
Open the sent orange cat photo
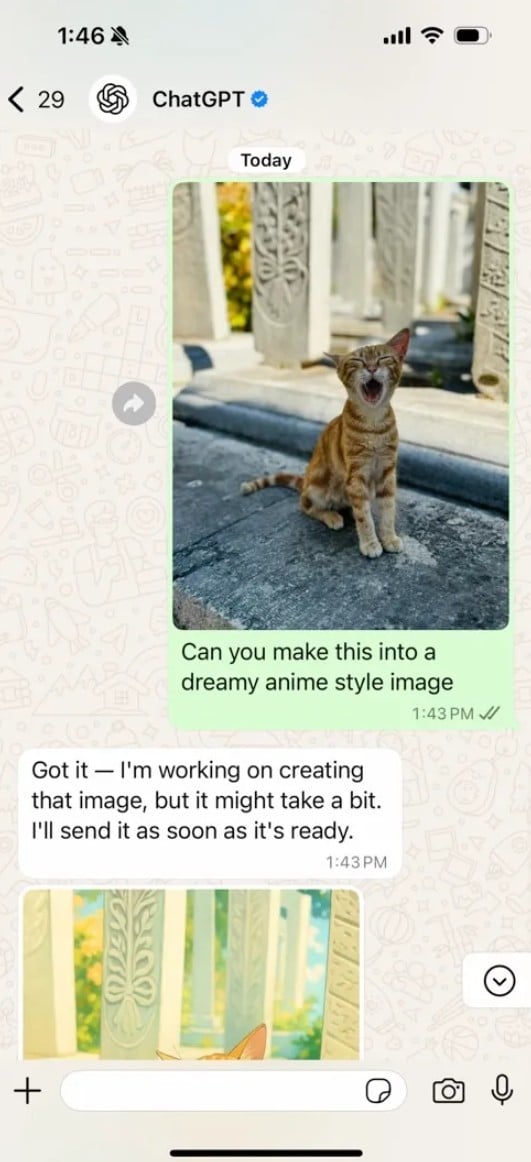point(341,405)
